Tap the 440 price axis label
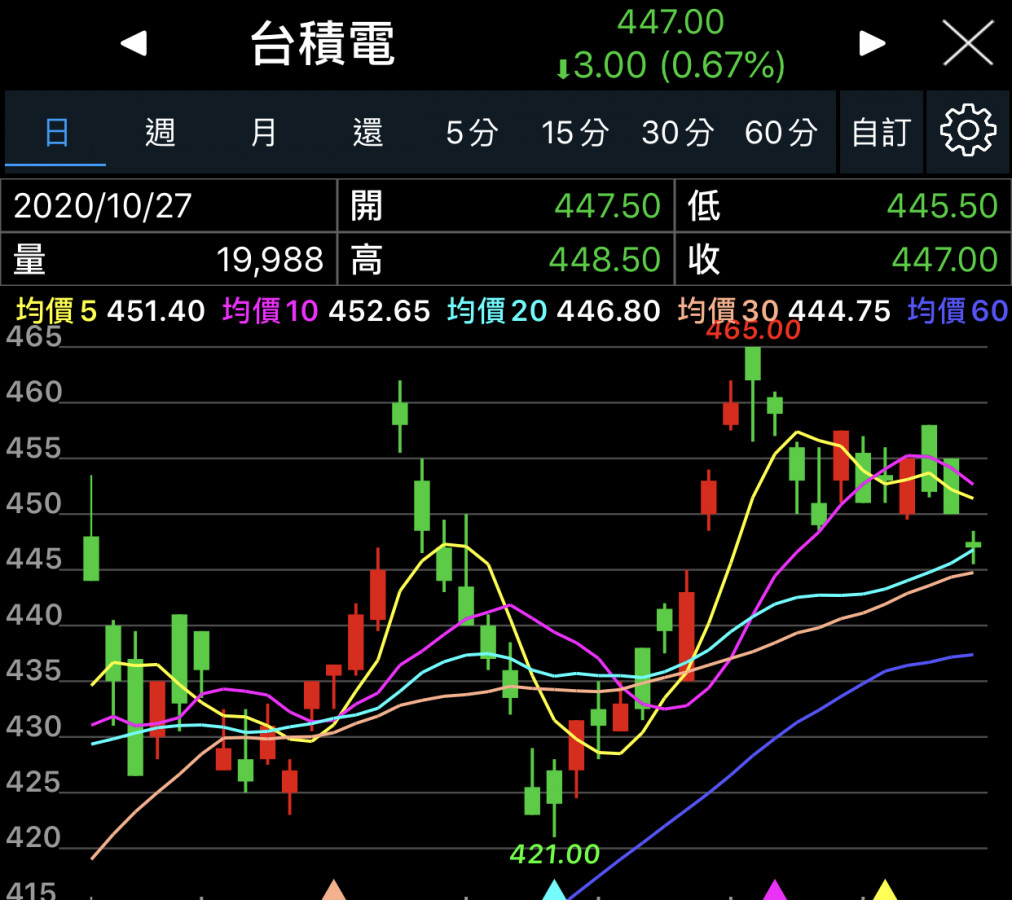The image size is (1012, 900). 34,615
